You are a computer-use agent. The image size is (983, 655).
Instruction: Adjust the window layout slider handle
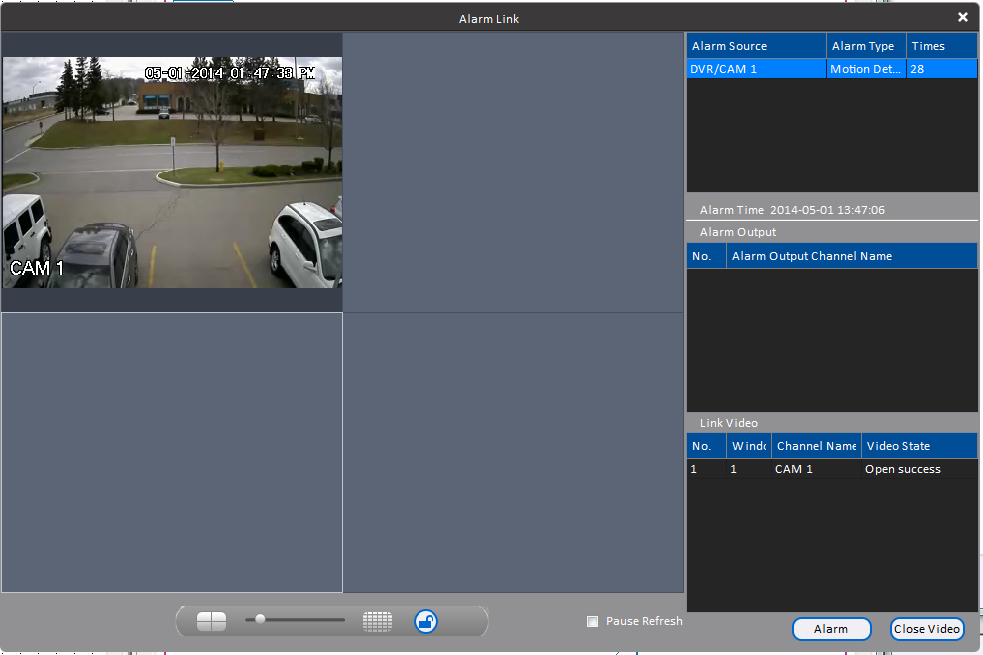[260, 619]
